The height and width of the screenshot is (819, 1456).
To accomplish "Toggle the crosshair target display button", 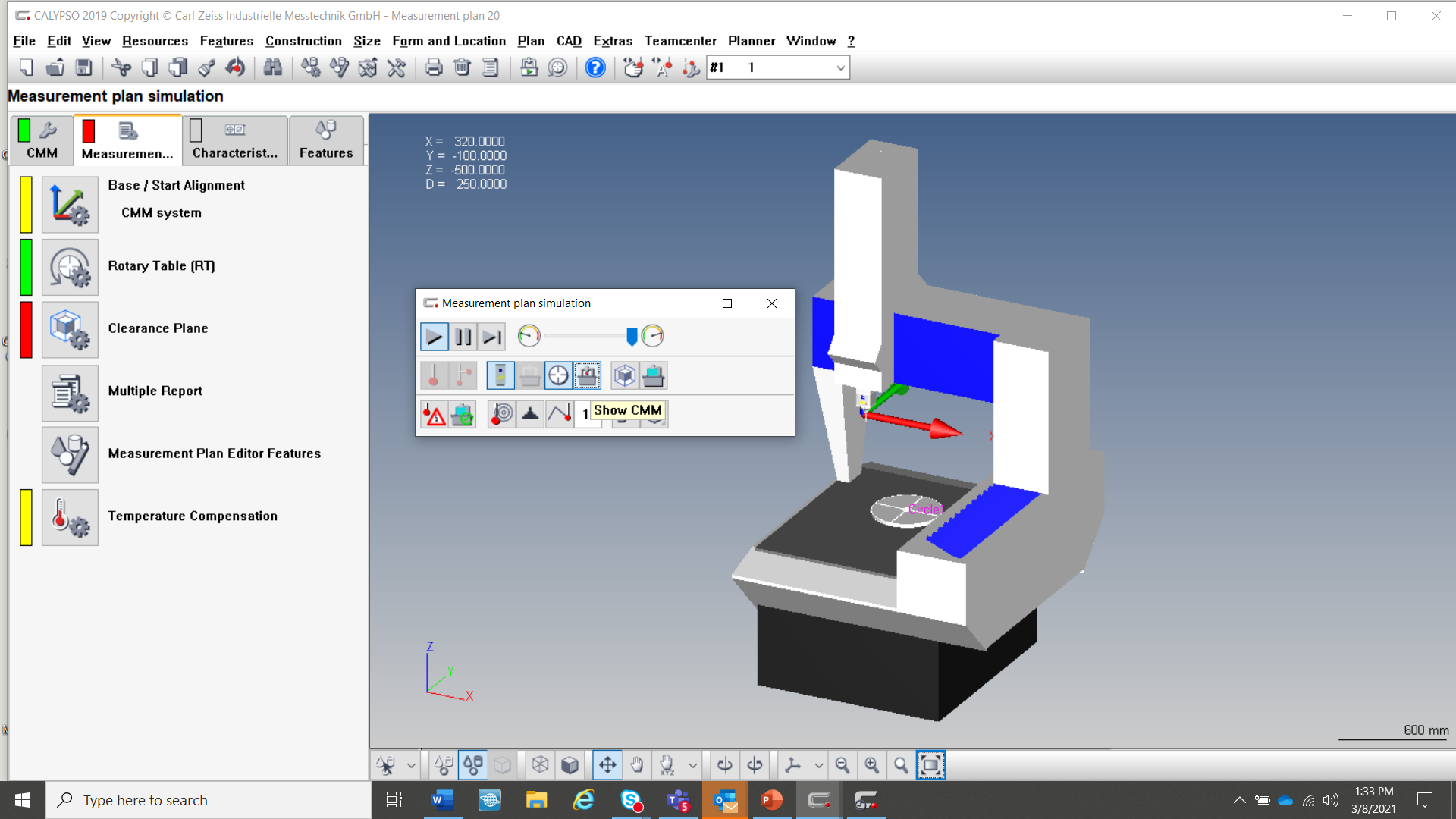I will [x=558, y=375].
